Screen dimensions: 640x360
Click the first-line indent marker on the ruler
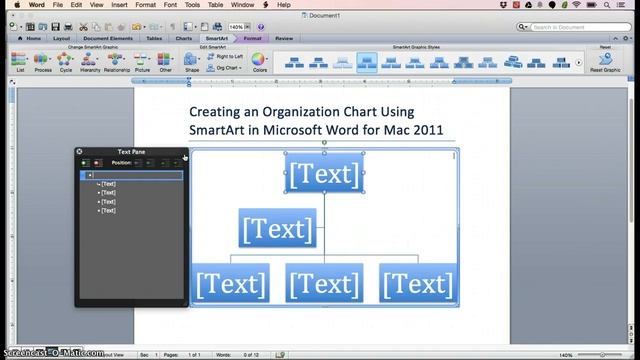pos(189,79)
